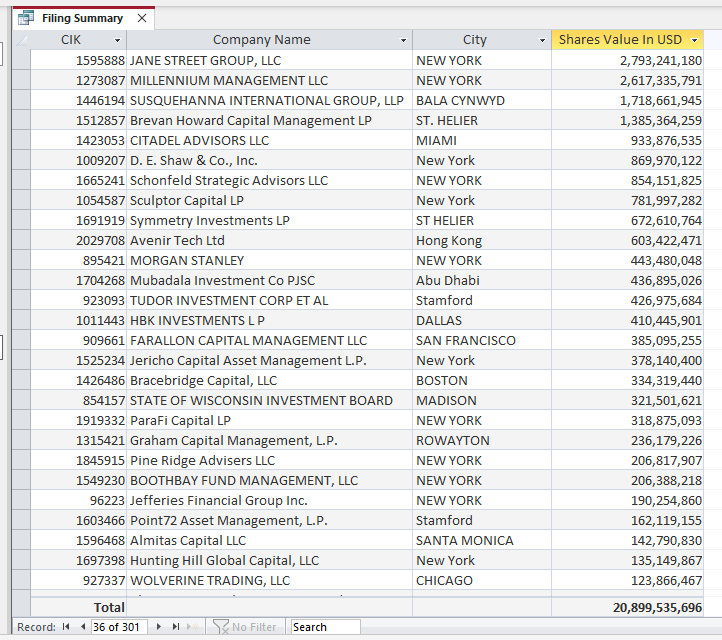
Task: Click the No Filter indicator button
Action: (245, 627)
